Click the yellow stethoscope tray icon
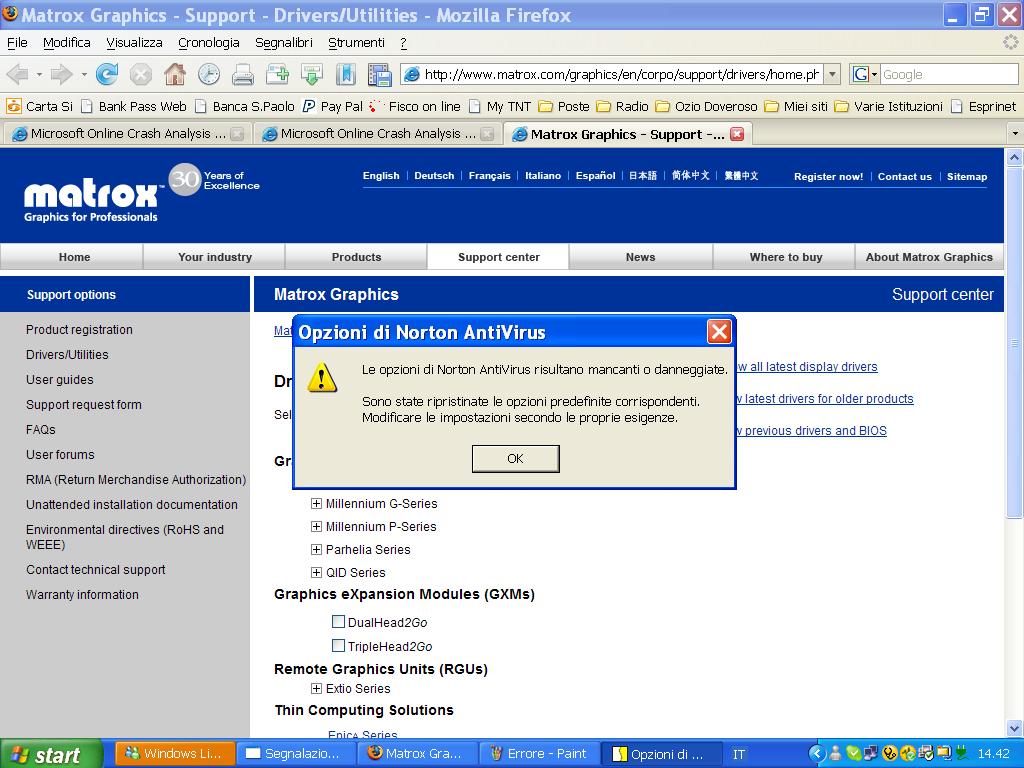The image size is (1024, 768). (889, 754)
